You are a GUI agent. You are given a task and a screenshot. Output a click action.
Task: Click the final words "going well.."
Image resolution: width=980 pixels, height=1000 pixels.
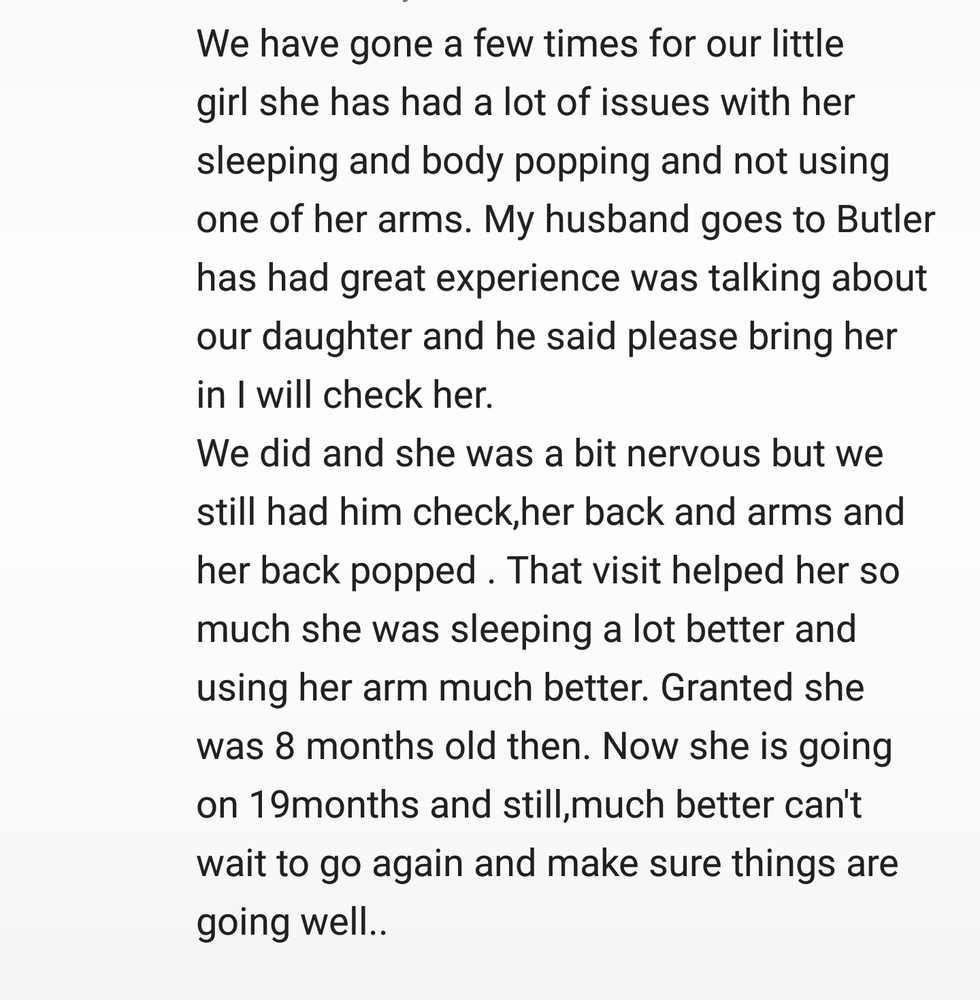(291, 922)
